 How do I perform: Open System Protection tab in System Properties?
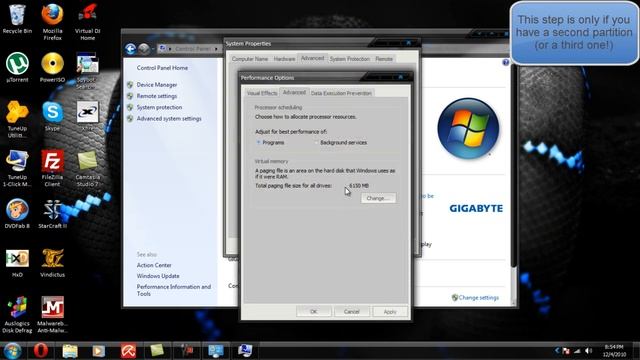(350, 59)
